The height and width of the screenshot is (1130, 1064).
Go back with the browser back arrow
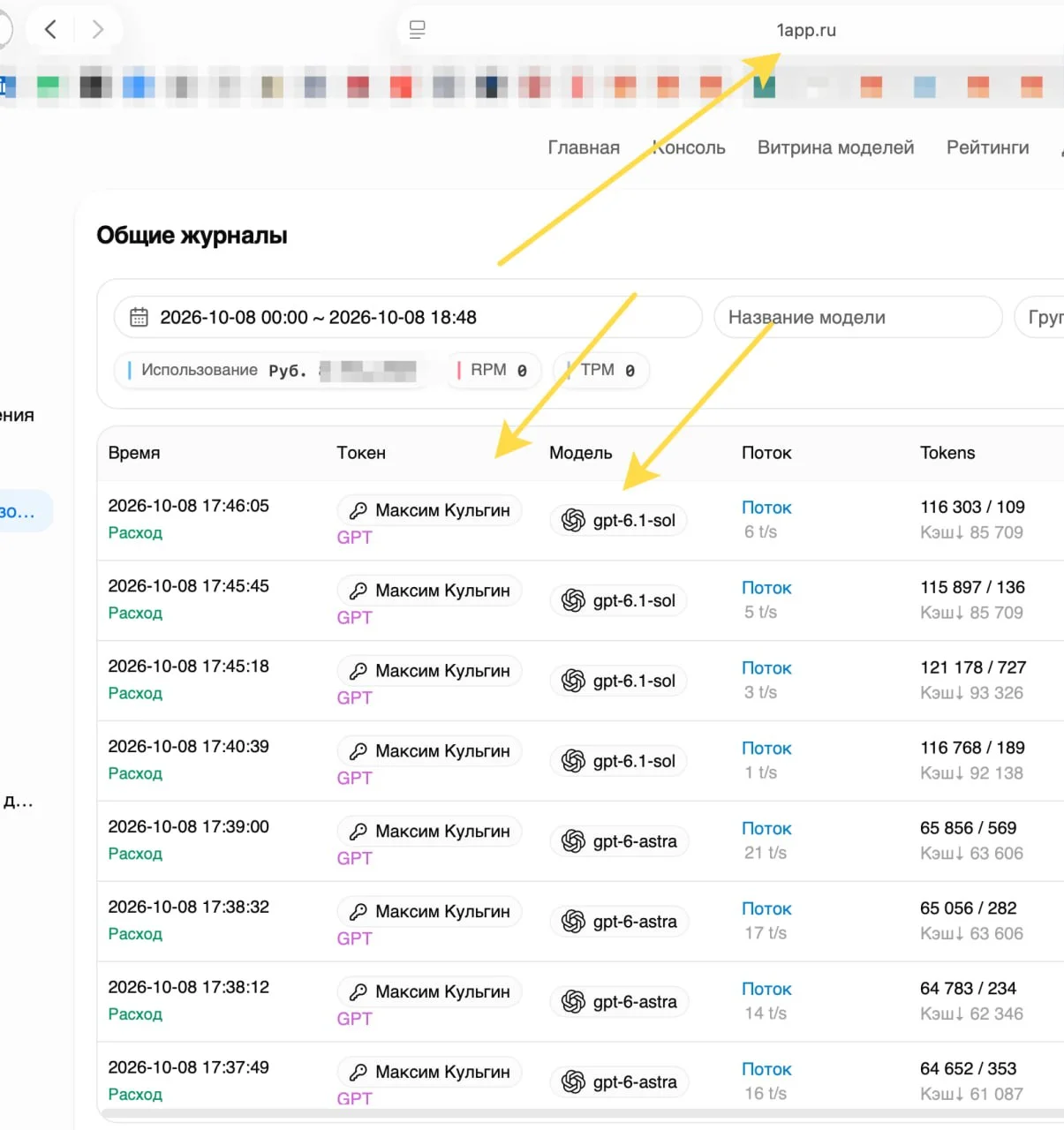point(50,29)
